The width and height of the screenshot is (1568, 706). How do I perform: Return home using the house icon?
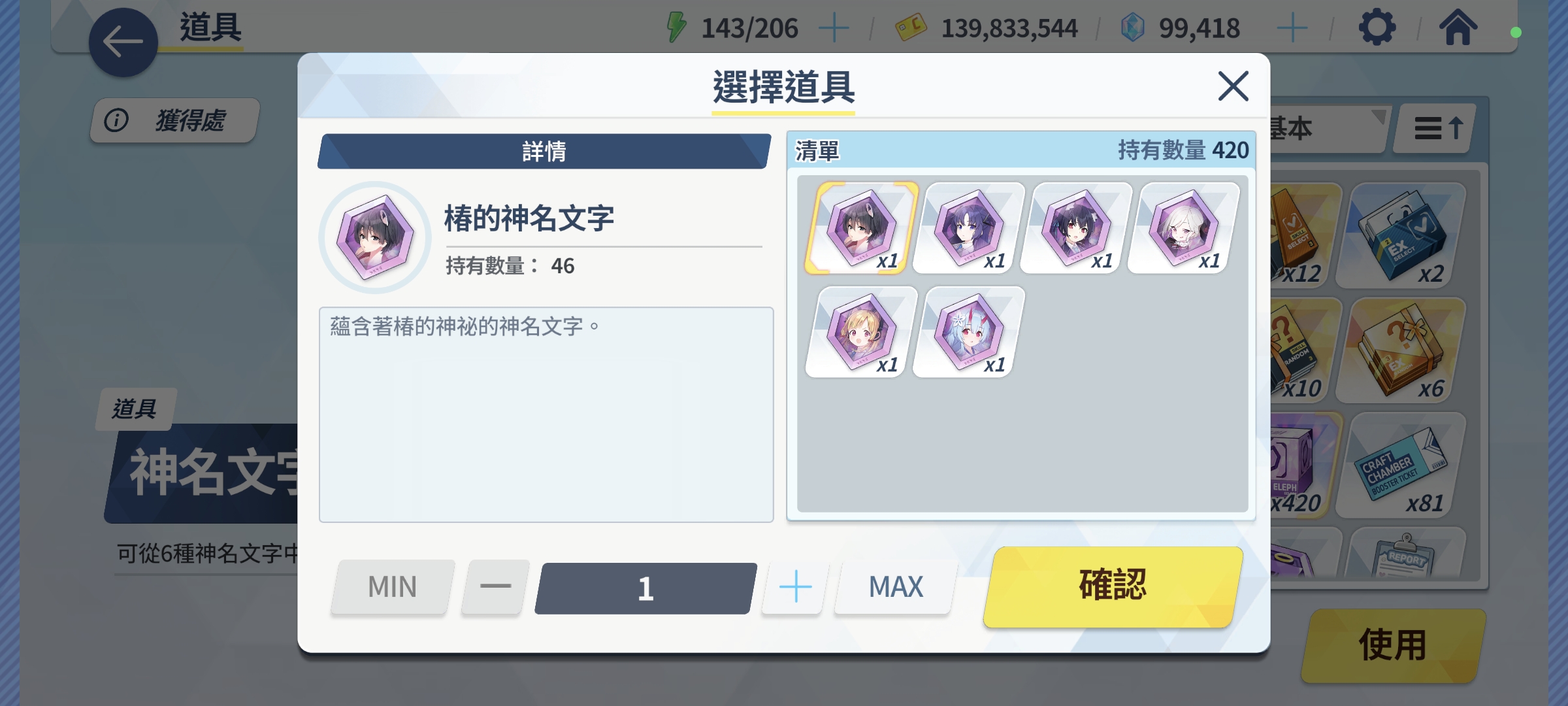pos(1458,27)
